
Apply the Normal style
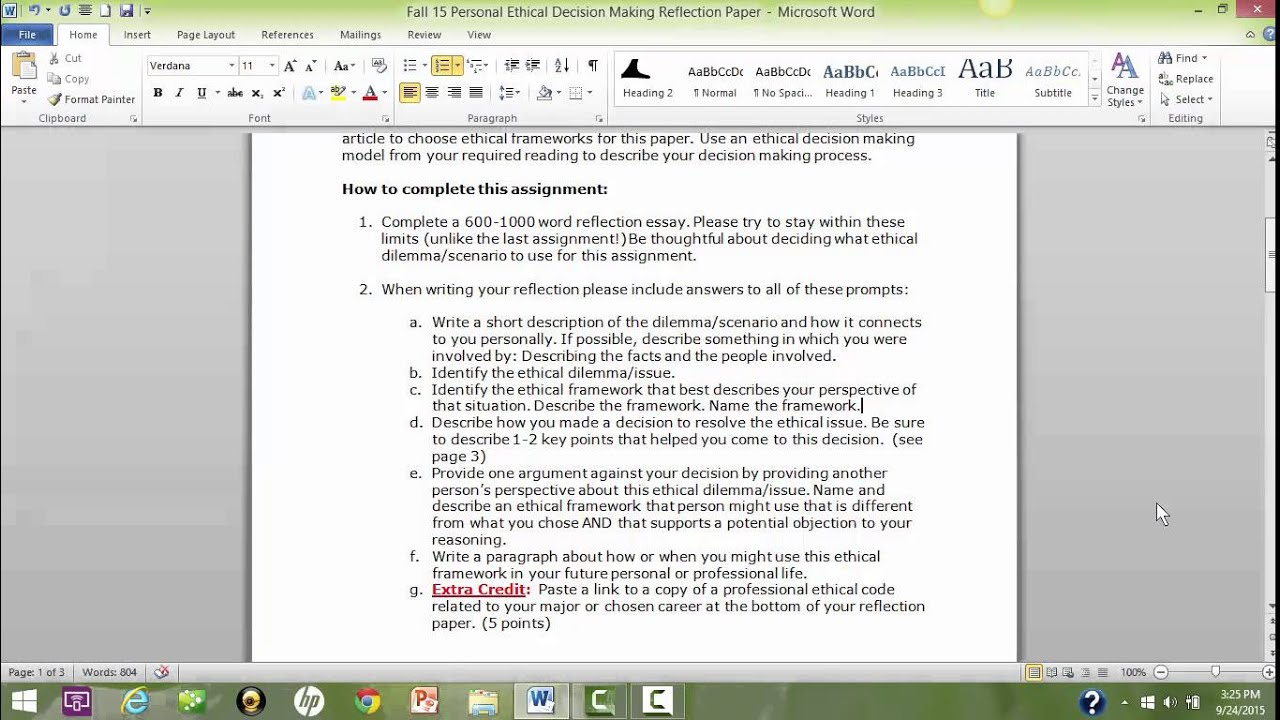tap(715, 80)
